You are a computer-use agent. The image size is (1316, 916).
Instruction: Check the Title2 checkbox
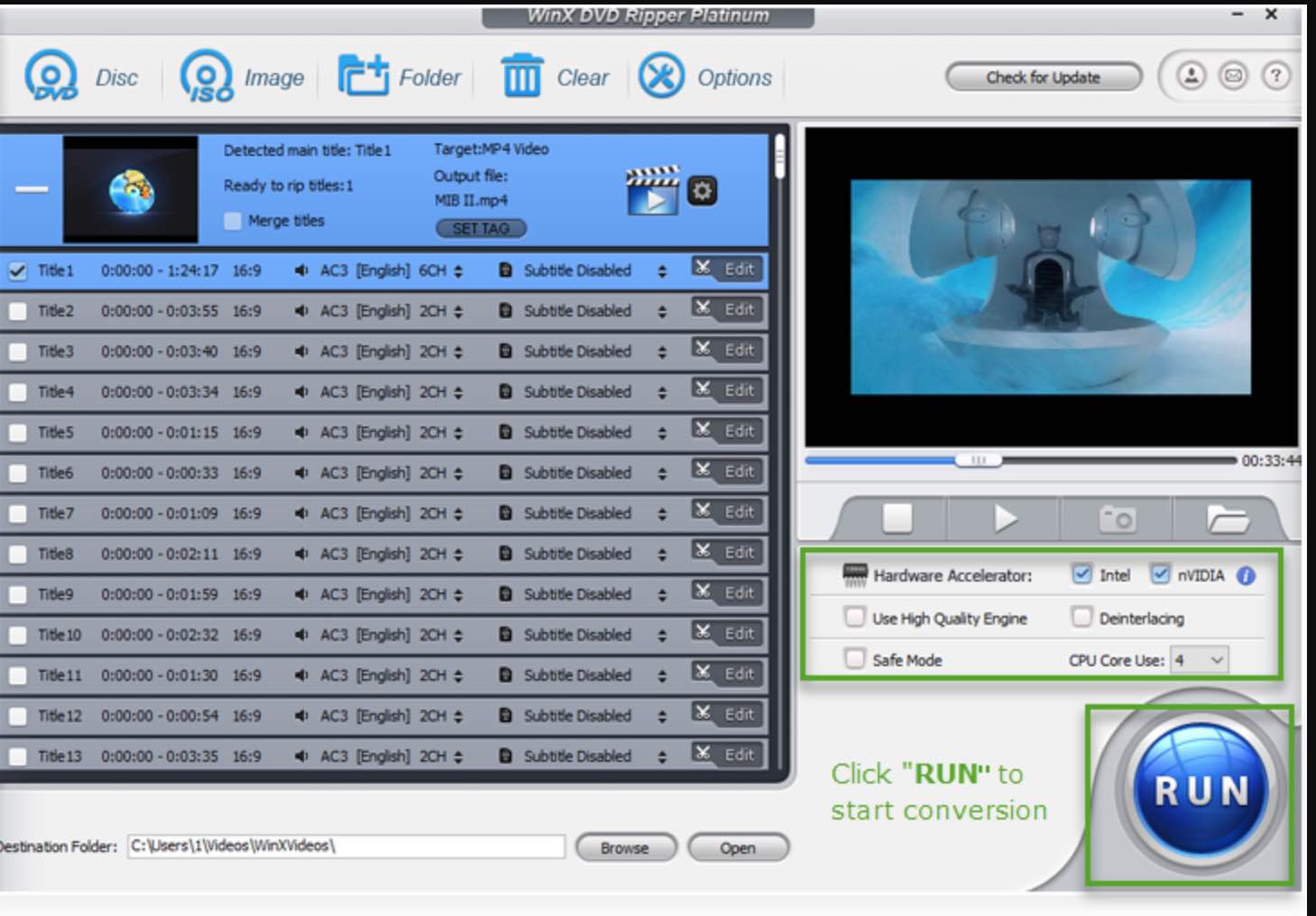(x=18, y=311)
